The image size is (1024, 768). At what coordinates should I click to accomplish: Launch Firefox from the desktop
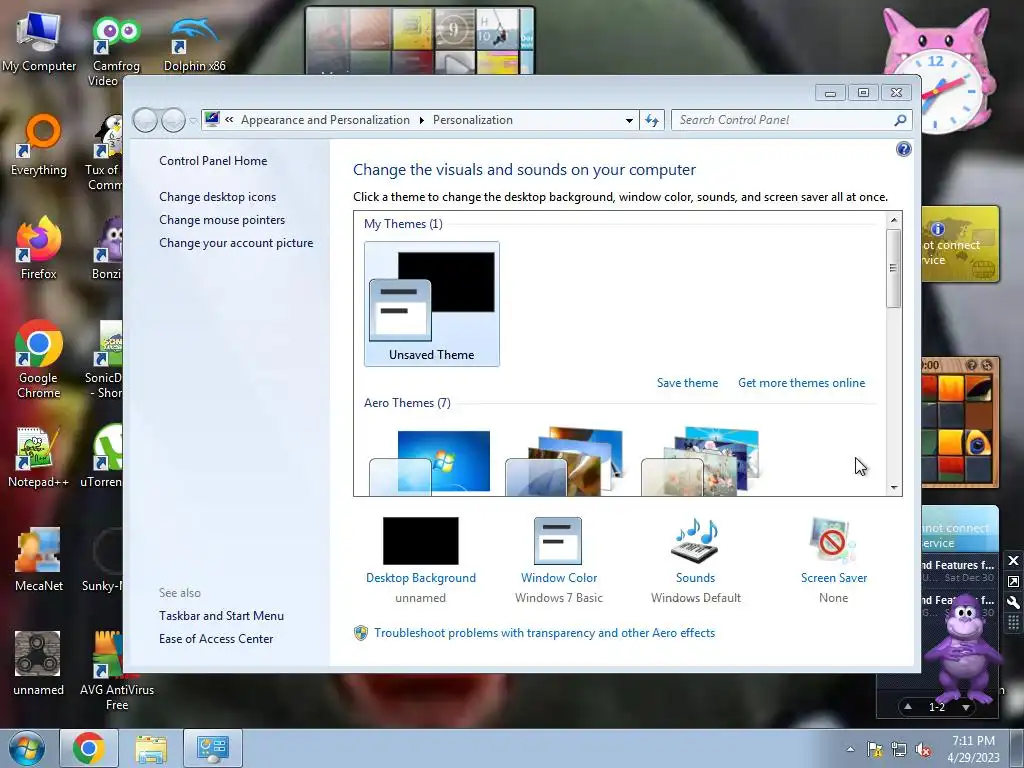click(39, 248)
